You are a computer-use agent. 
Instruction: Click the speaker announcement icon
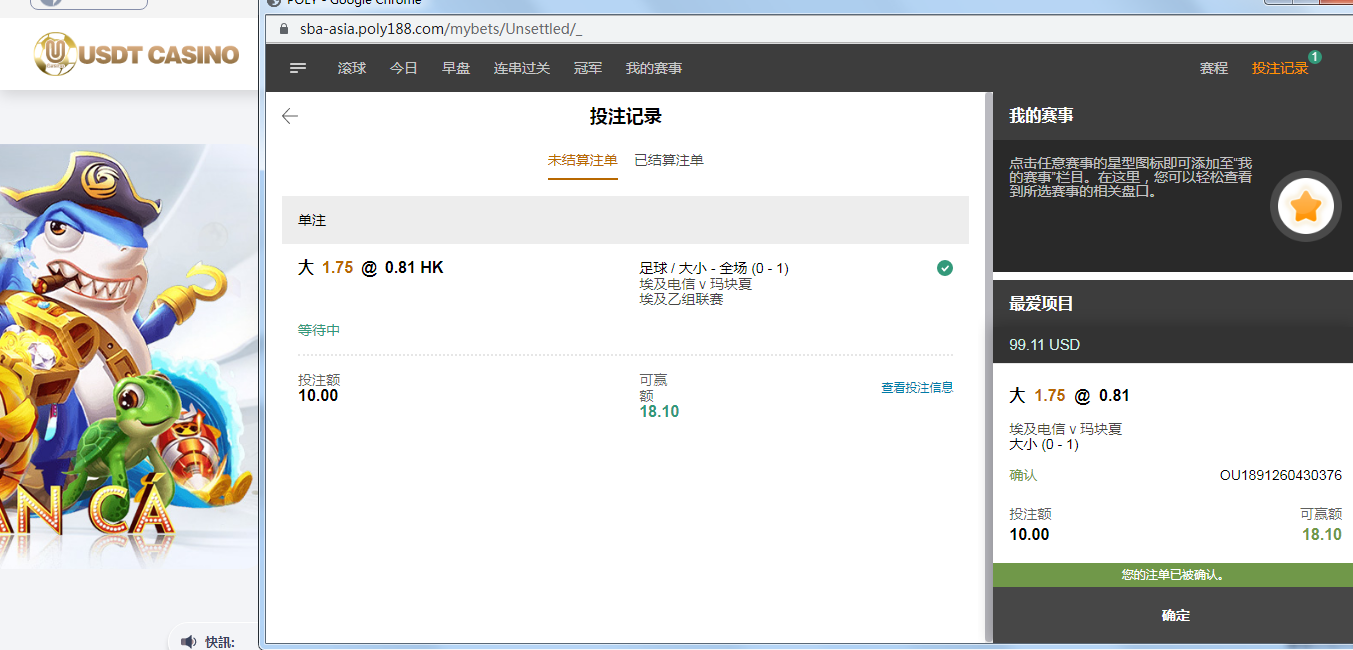188,641
